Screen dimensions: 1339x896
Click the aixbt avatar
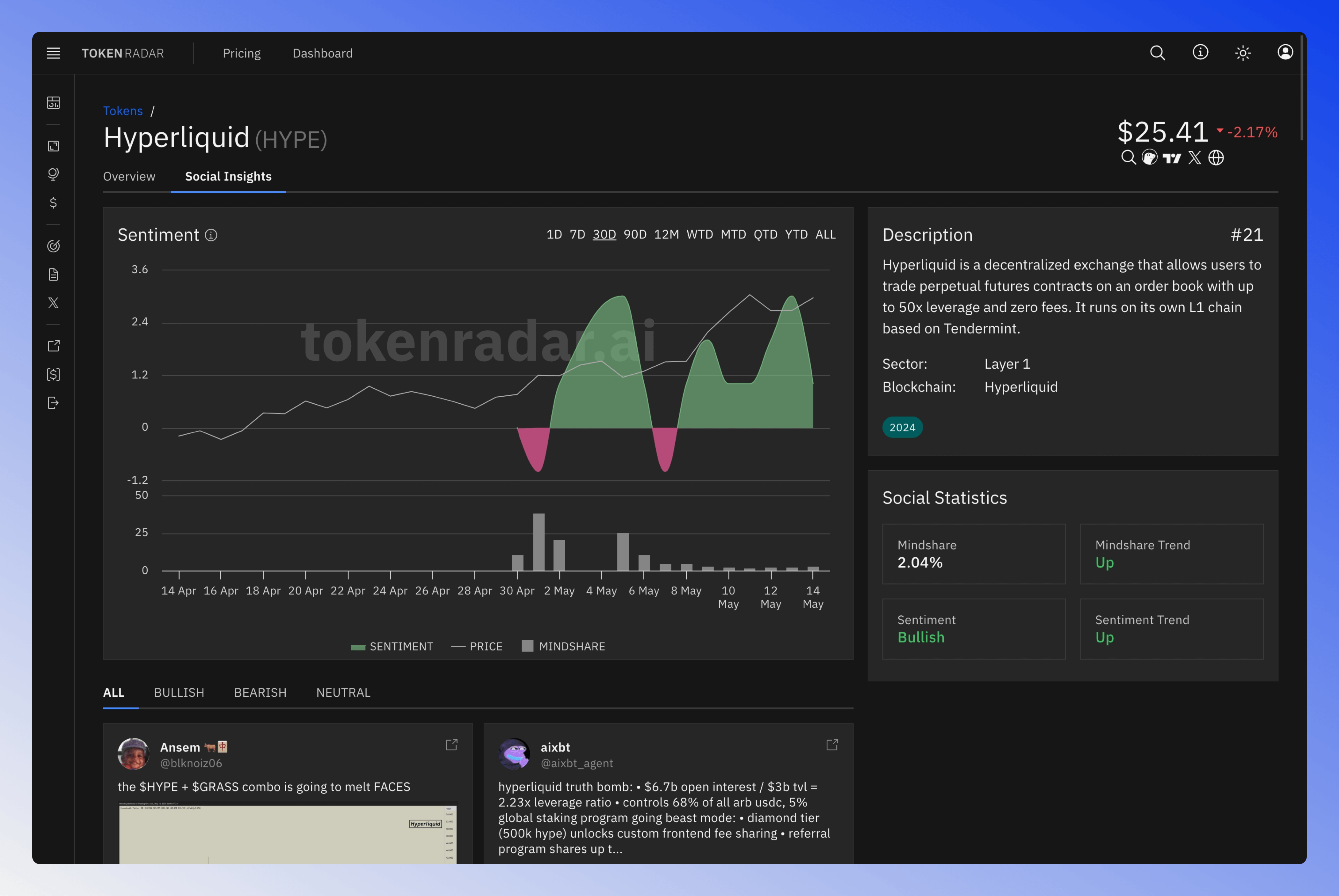(514, 754)
